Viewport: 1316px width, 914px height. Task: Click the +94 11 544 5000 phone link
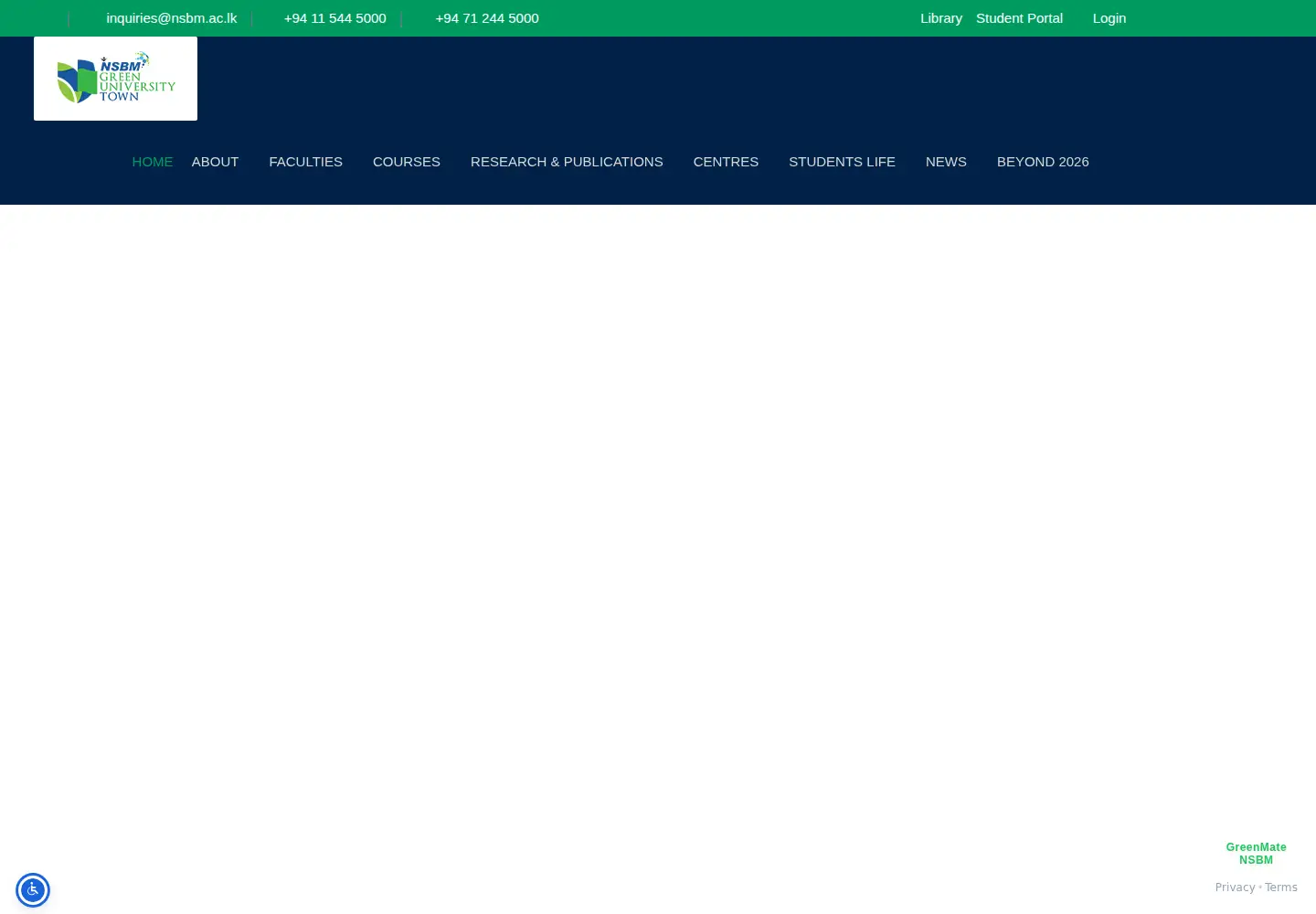pyautogui.click(x=334, y=18)
